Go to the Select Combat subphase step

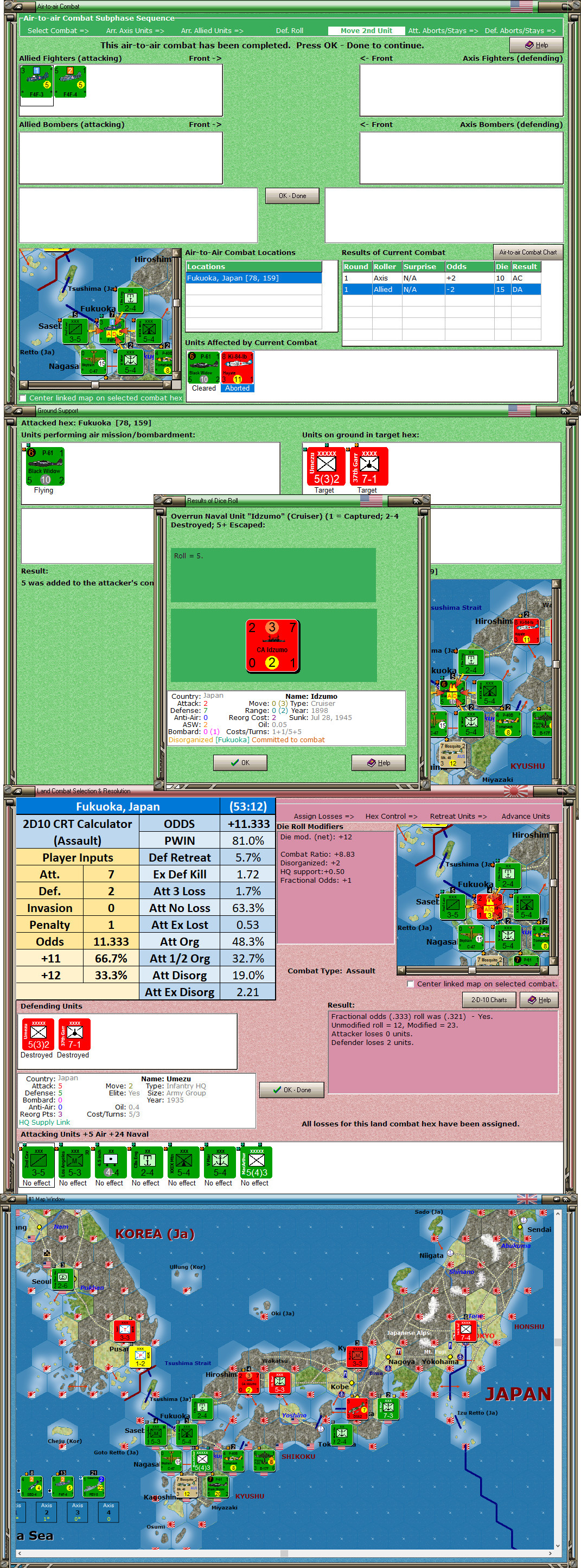[x=58, y=30]
